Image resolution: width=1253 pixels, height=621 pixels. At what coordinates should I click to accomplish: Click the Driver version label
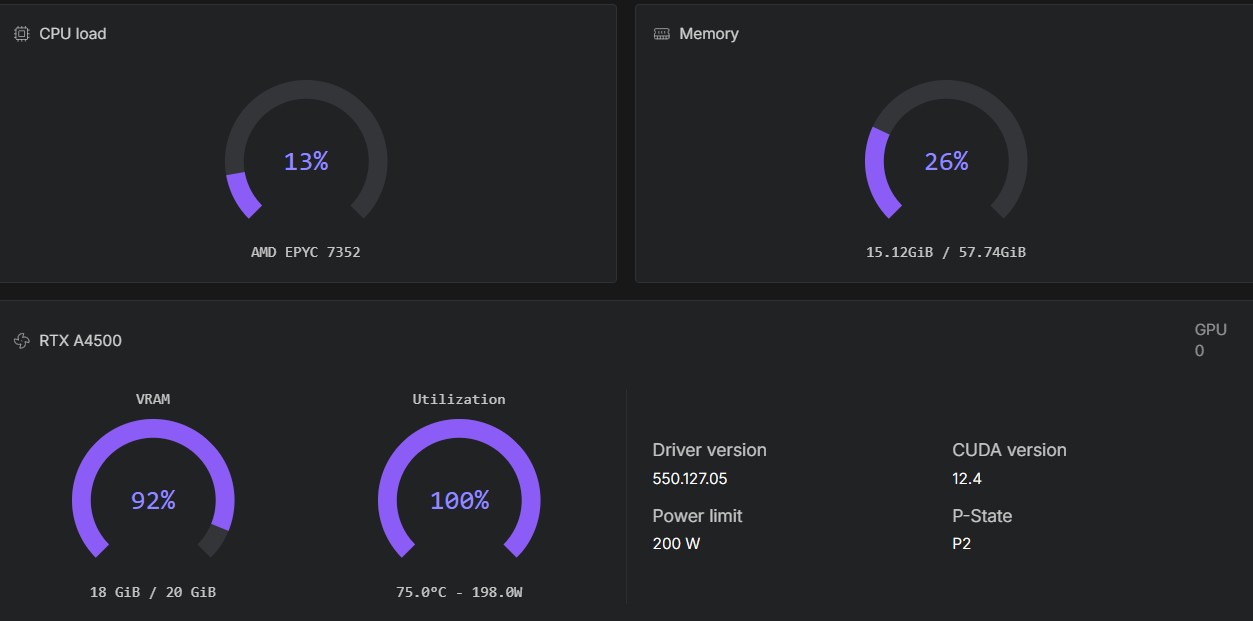point(710,450)
